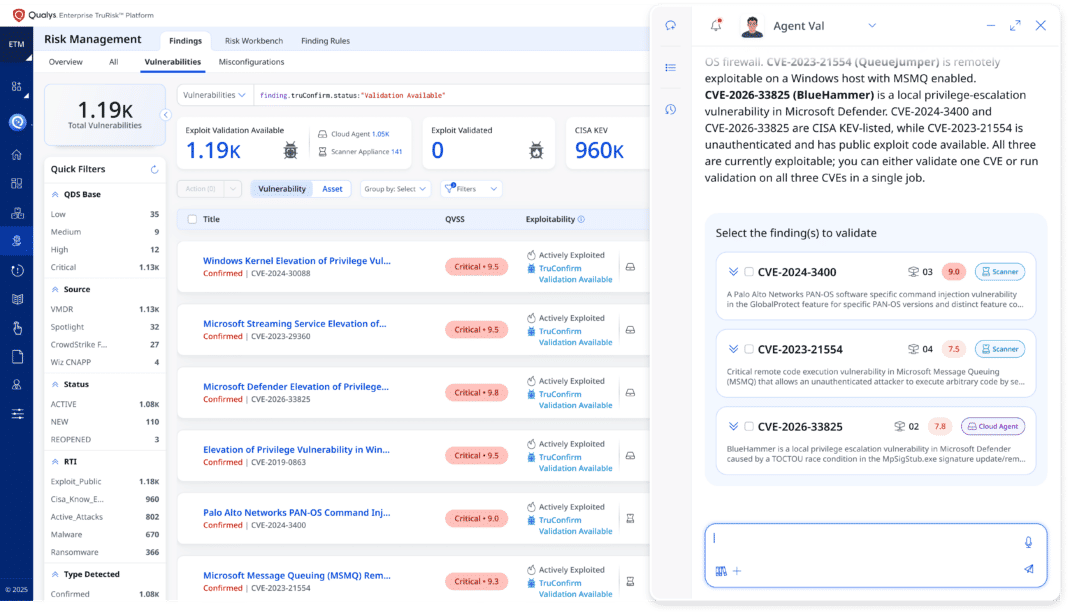This screenshot has height=614, width=1070.
Task: Click into the Agent Val chat message box
Action: 876,555
